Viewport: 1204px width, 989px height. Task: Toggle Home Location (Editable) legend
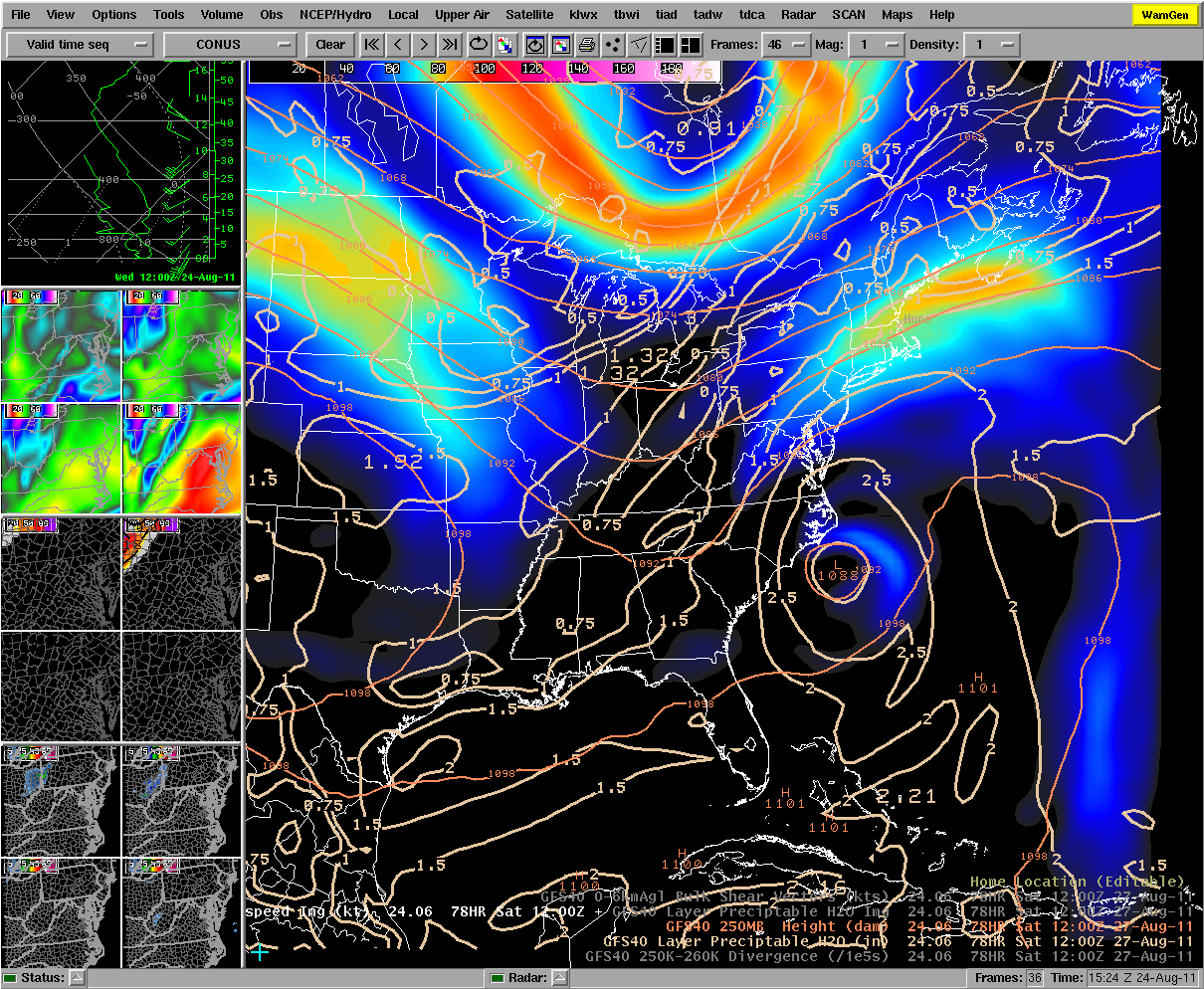coord(1078,882)
